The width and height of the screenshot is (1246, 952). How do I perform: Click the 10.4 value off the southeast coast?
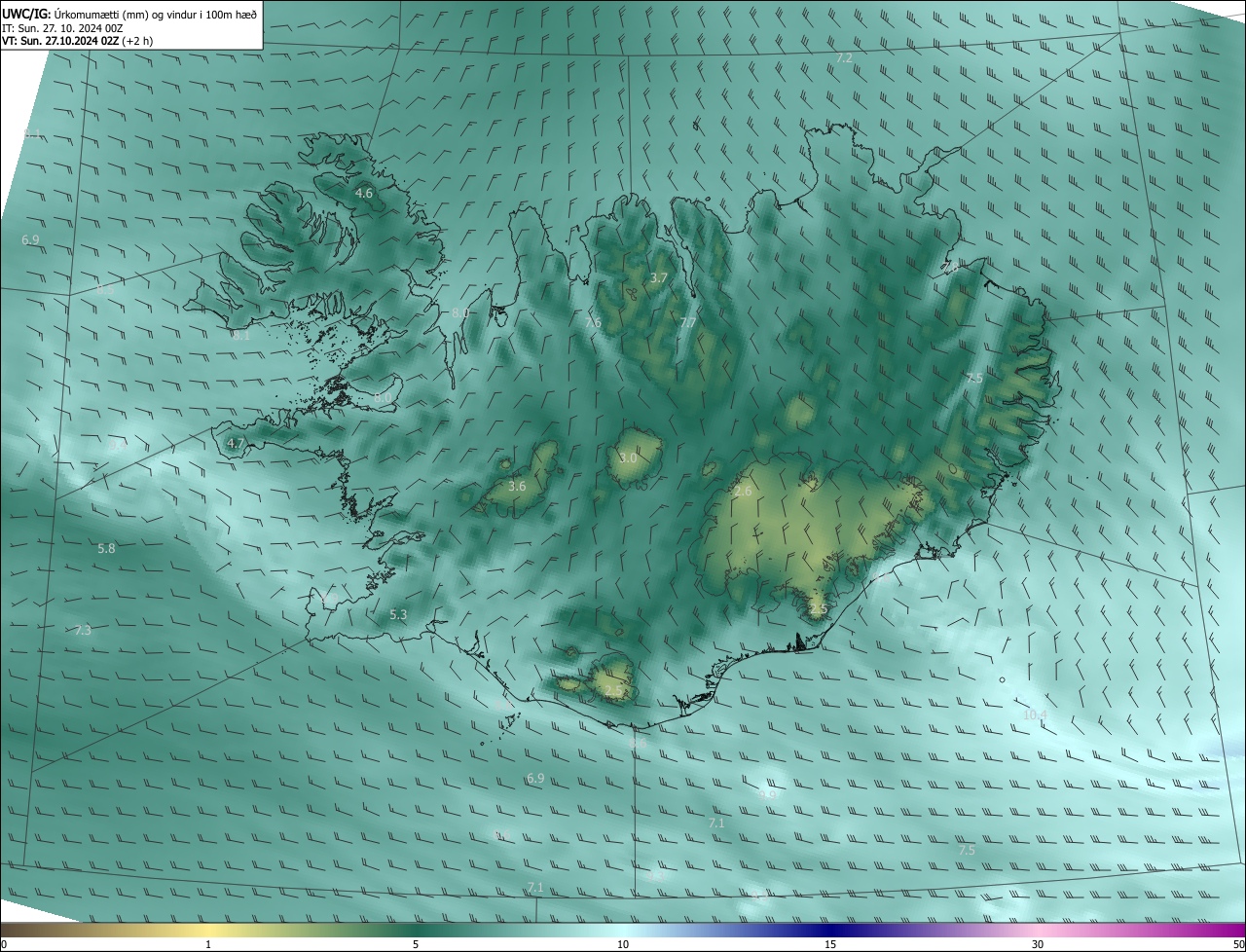(1035, 714)
